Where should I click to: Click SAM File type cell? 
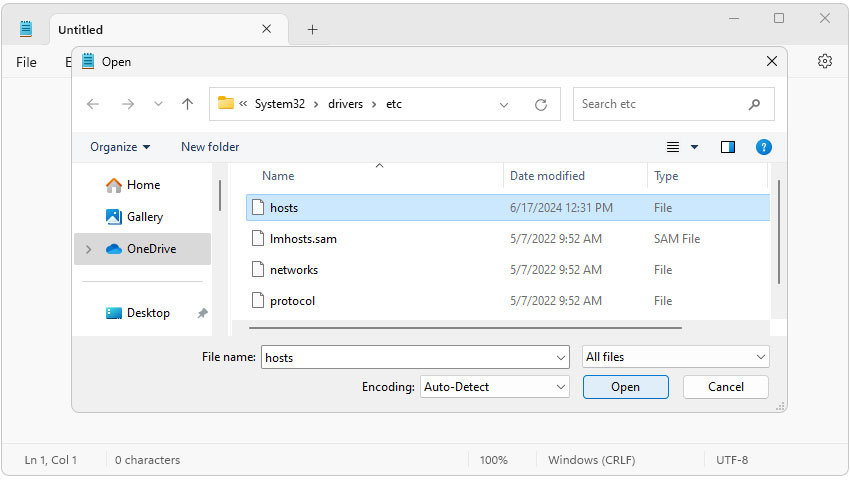pyautogui.click(x=677, y=239)
